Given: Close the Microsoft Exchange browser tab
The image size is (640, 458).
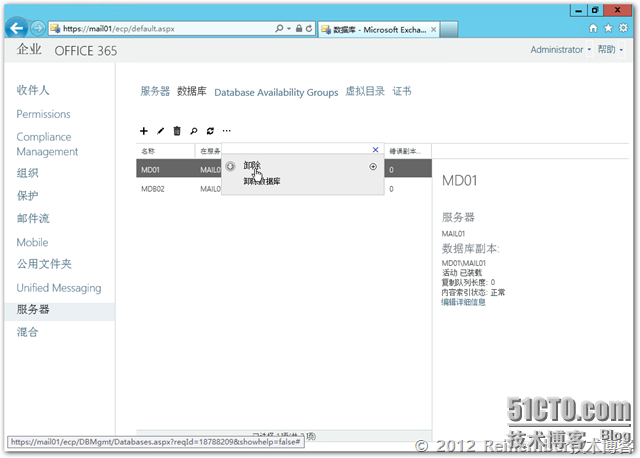Looking at the screenshot, I should 433,29.
